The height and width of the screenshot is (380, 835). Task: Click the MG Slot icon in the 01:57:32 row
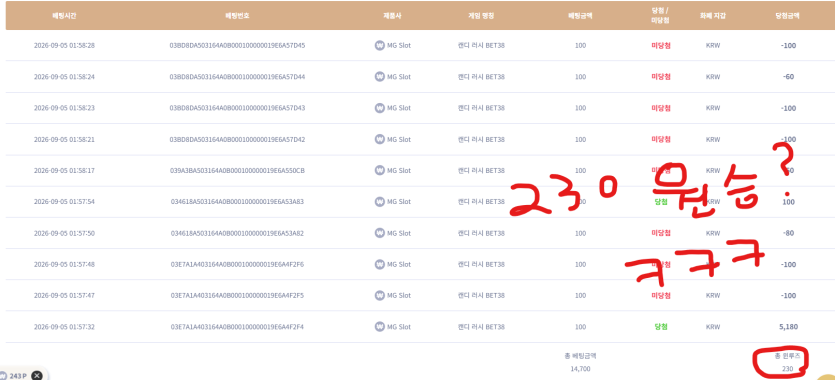379,327
